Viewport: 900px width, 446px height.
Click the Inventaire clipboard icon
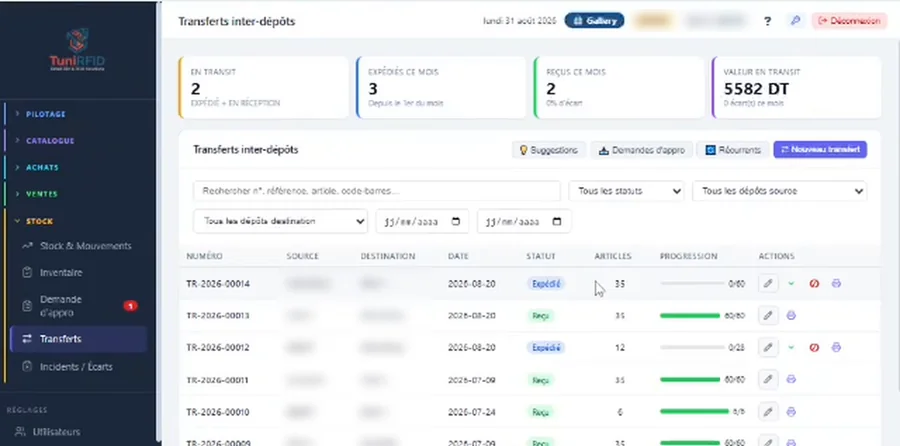point(27,273)
